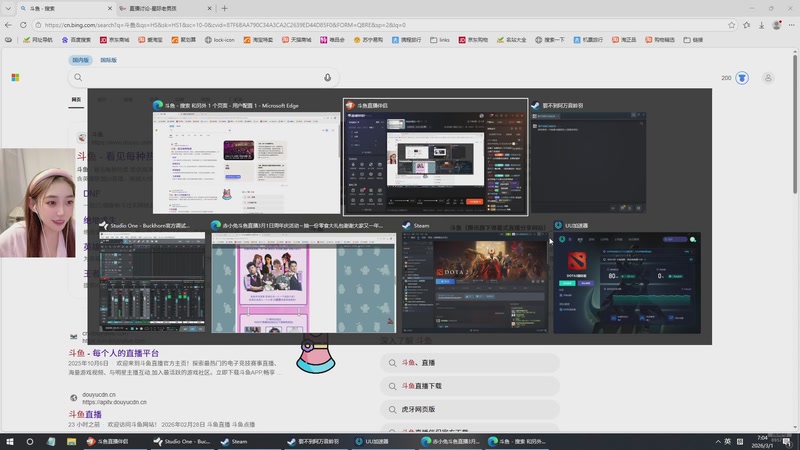Select the 国内版 Bing version tab
Screen dimensions: 800x450
pos(80,60)
